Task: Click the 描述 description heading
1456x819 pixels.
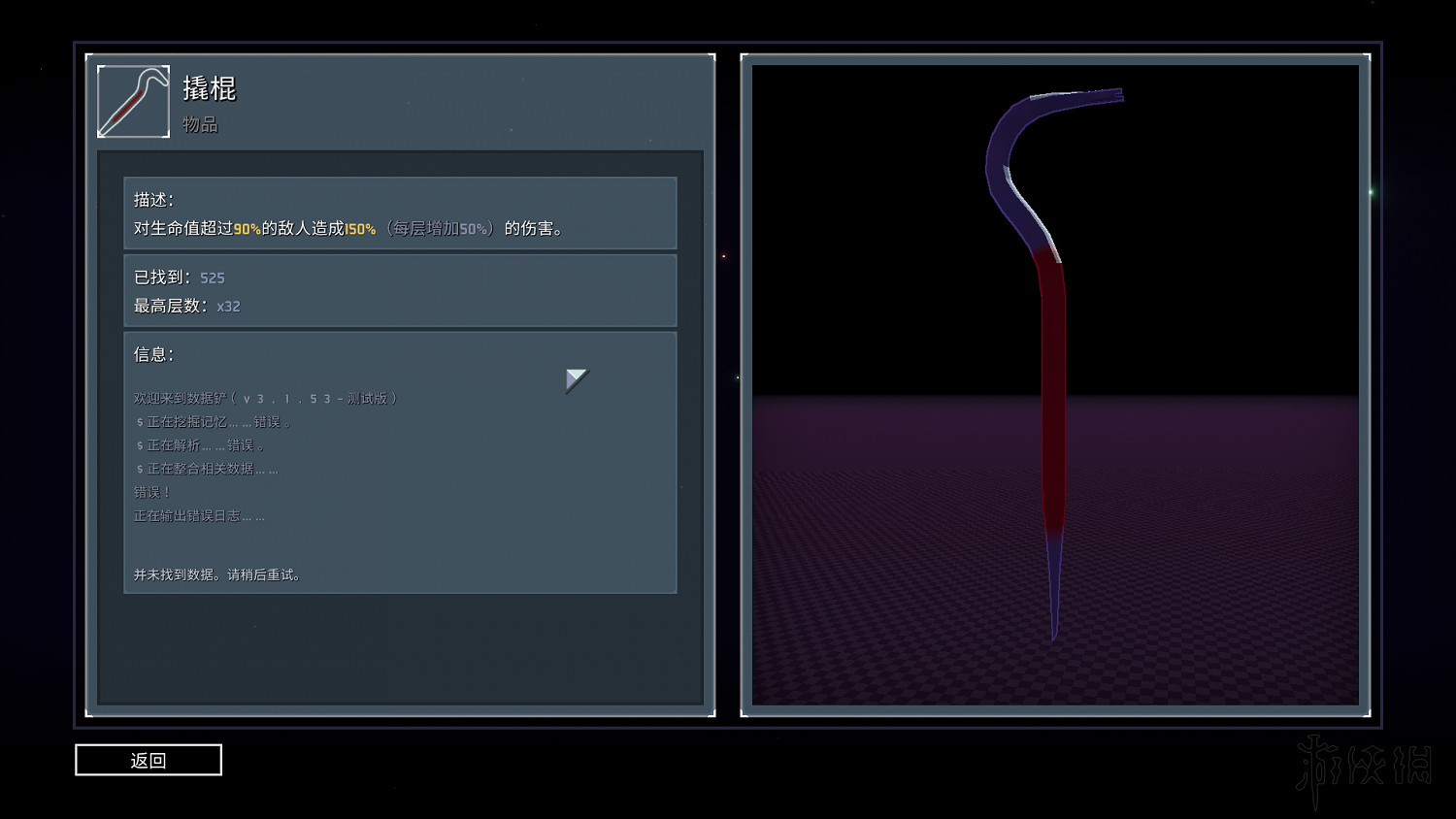Action: pos(153,199)
